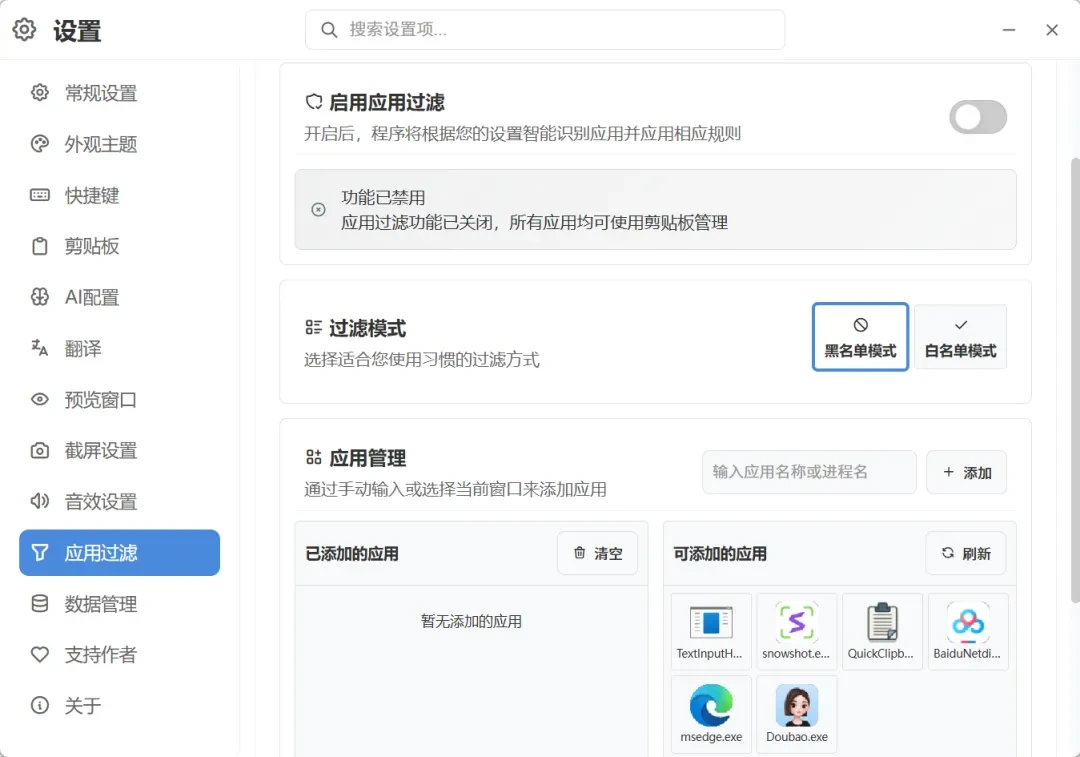
Task: Click the grid icon beside 应用管理
Action: (x=313, y=457)
